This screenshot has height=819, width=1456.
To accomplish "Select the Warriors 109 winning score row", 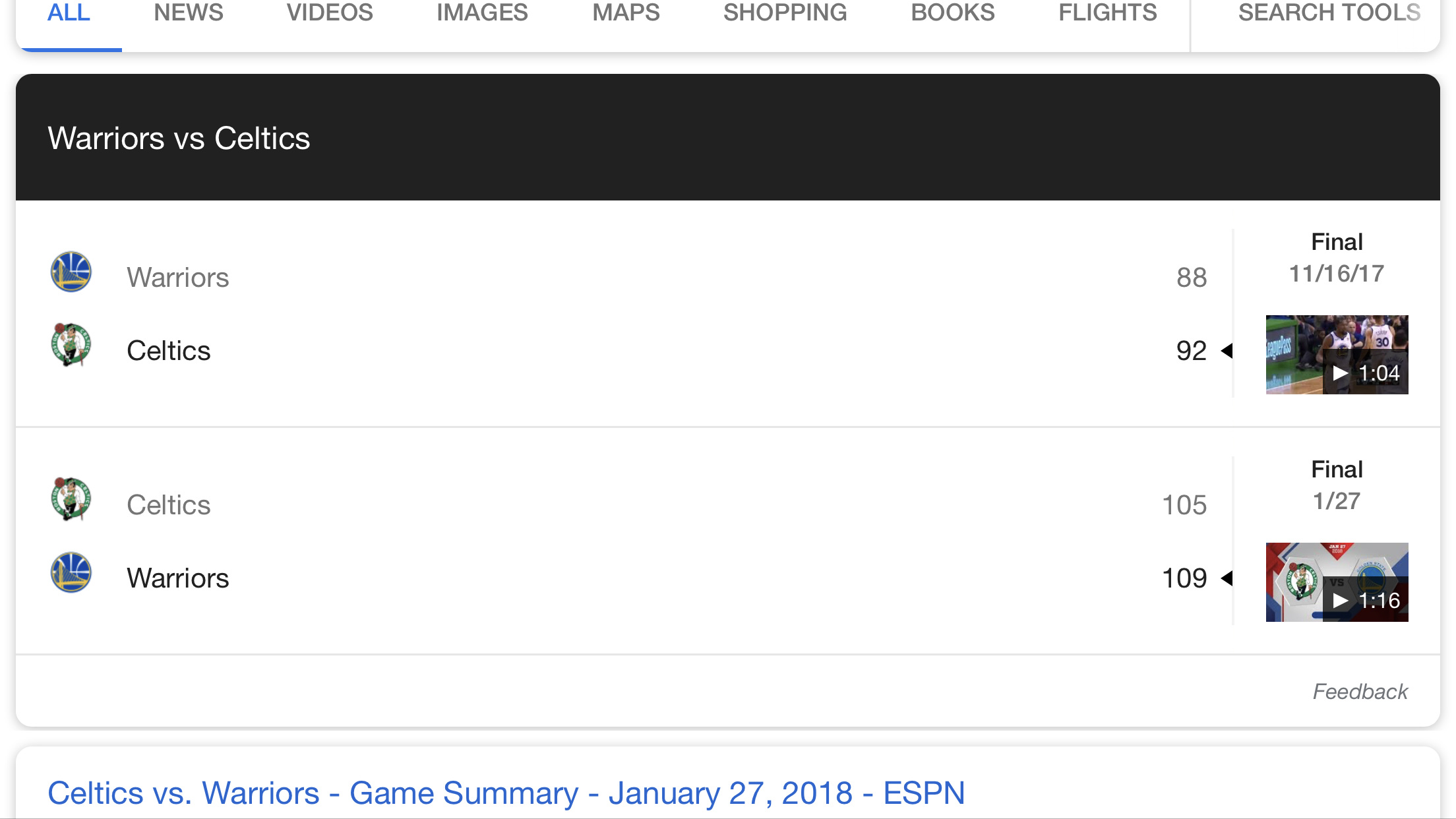I will point(626,578).
